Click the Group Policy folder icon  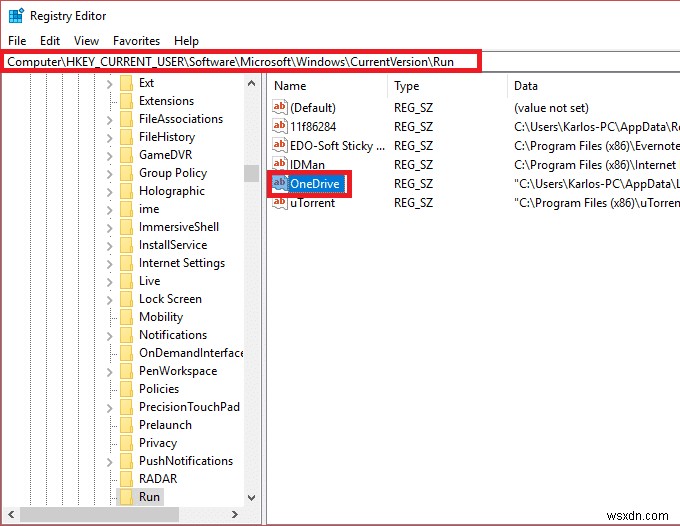[x=126, y=173]
